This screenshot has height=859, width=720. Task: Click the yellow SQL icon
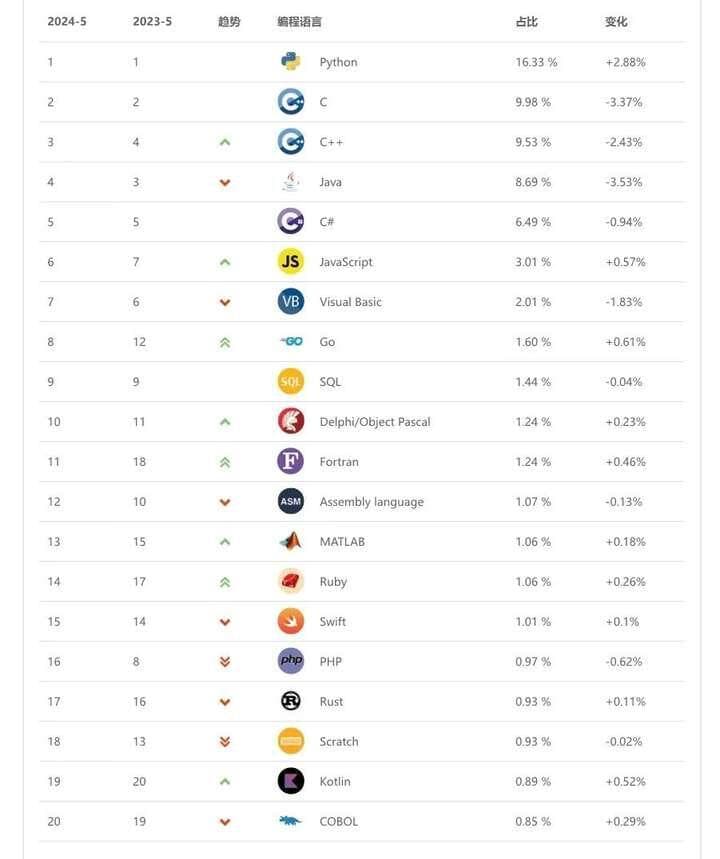(x=290, y=381)
